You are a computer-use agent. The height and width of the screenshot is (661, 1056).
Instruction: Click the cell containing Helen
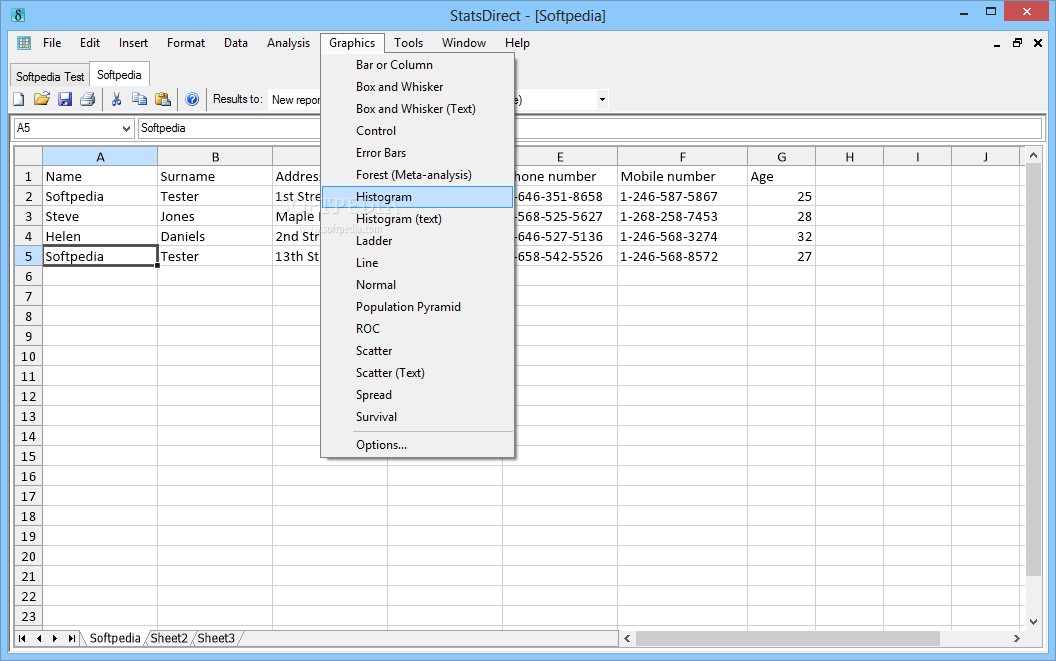(x=100, y=237)
